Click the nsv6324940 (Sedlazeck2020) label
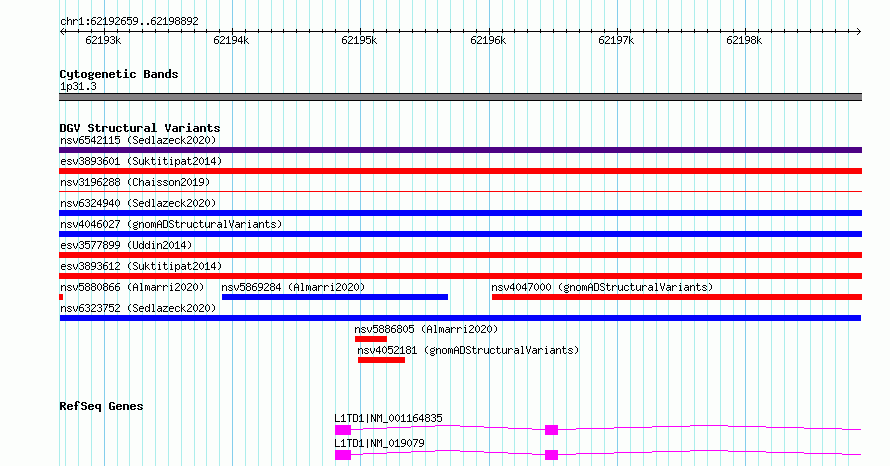The height and width of the screenshot is (466, 890). (x=138, y=203)
